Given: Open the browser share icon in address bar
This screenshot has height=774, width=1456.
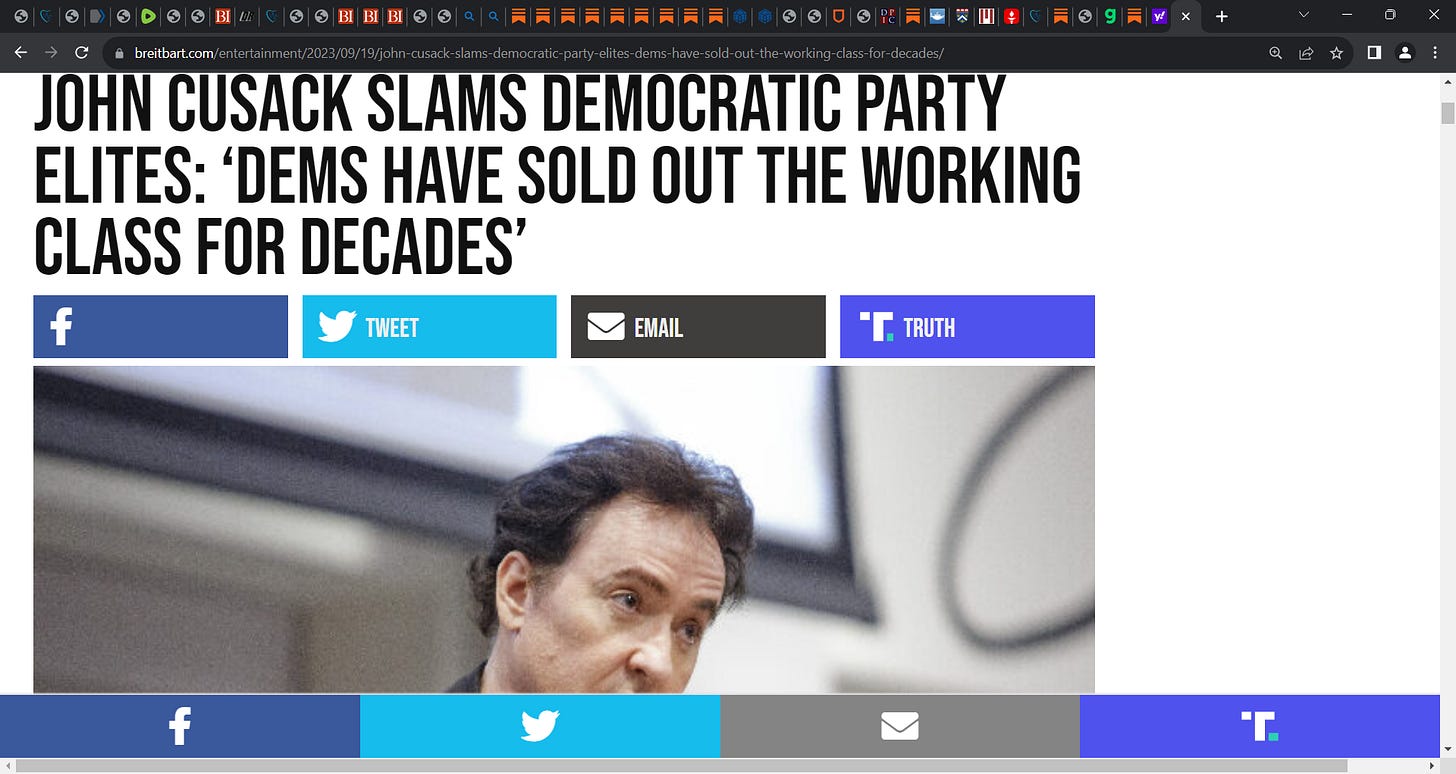Looking at the screenshot, I should coord(1306,53).
